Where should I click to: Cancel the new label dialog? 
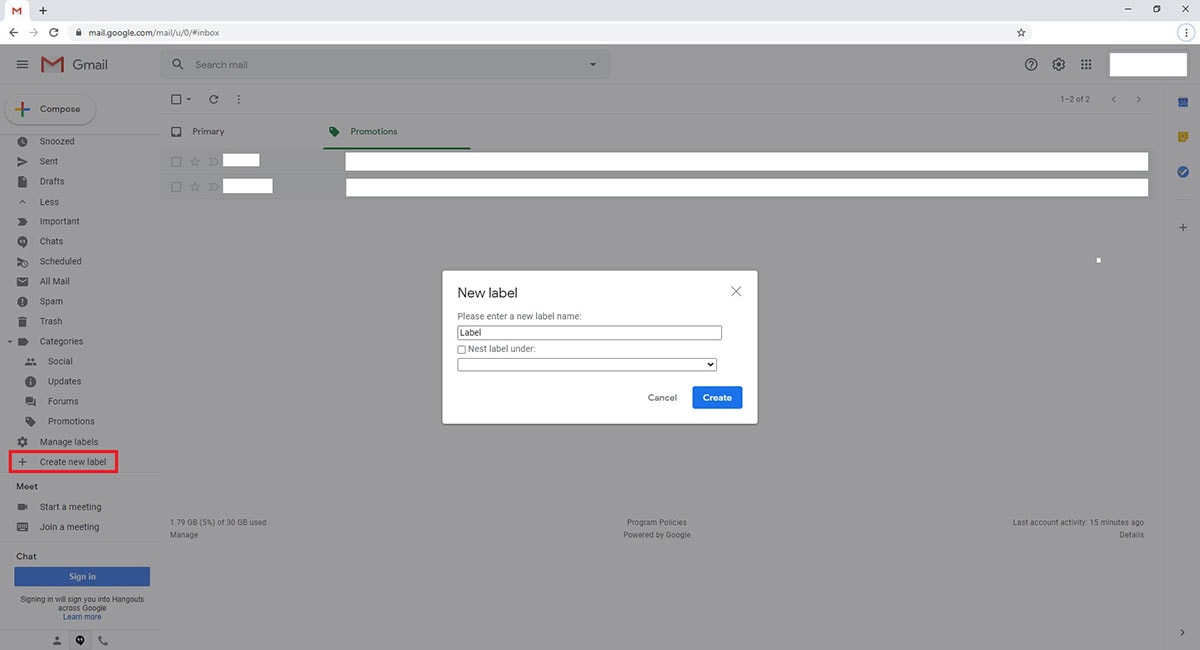pos(661,397)
